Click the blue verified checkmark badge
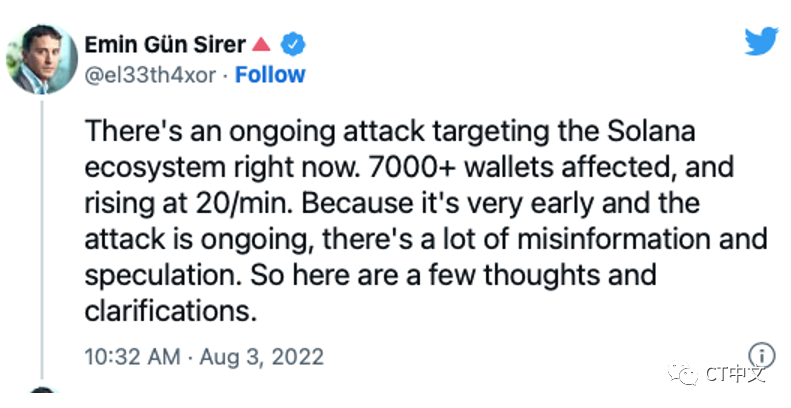Viewport: 791px width, 408px height. [x=293, y=44]
